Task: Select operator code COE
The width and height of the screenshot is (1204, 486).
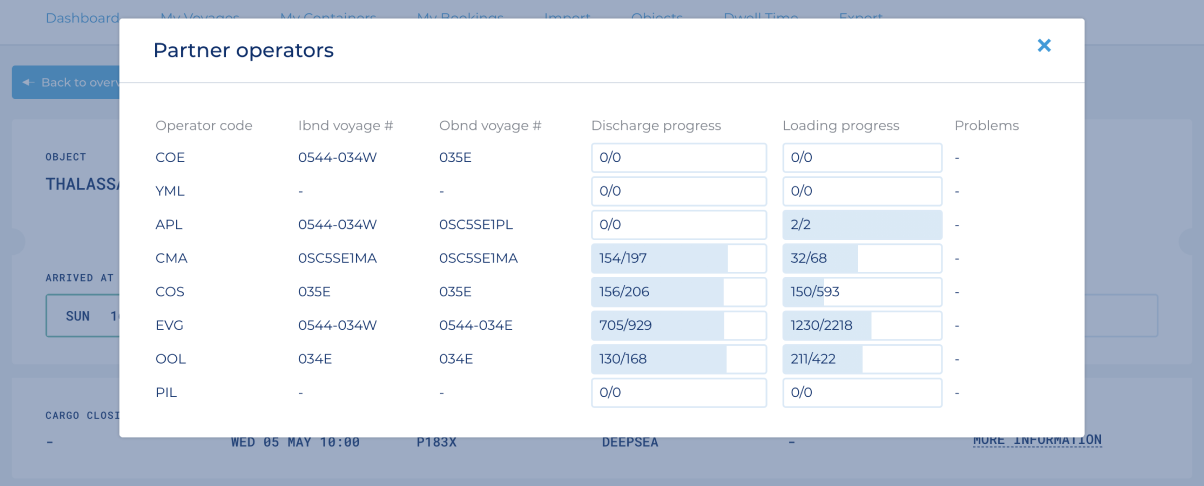Action: [170, 158]
